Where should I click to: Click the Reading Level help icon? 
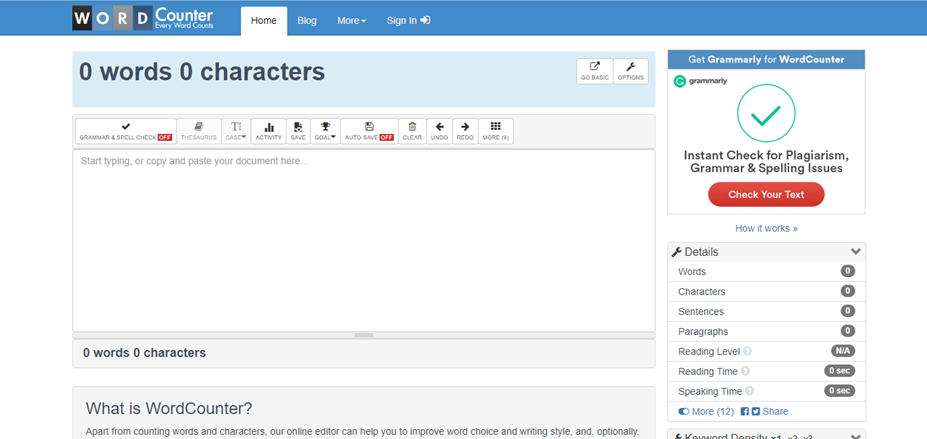pyautogui.click(x=747, y=352)
